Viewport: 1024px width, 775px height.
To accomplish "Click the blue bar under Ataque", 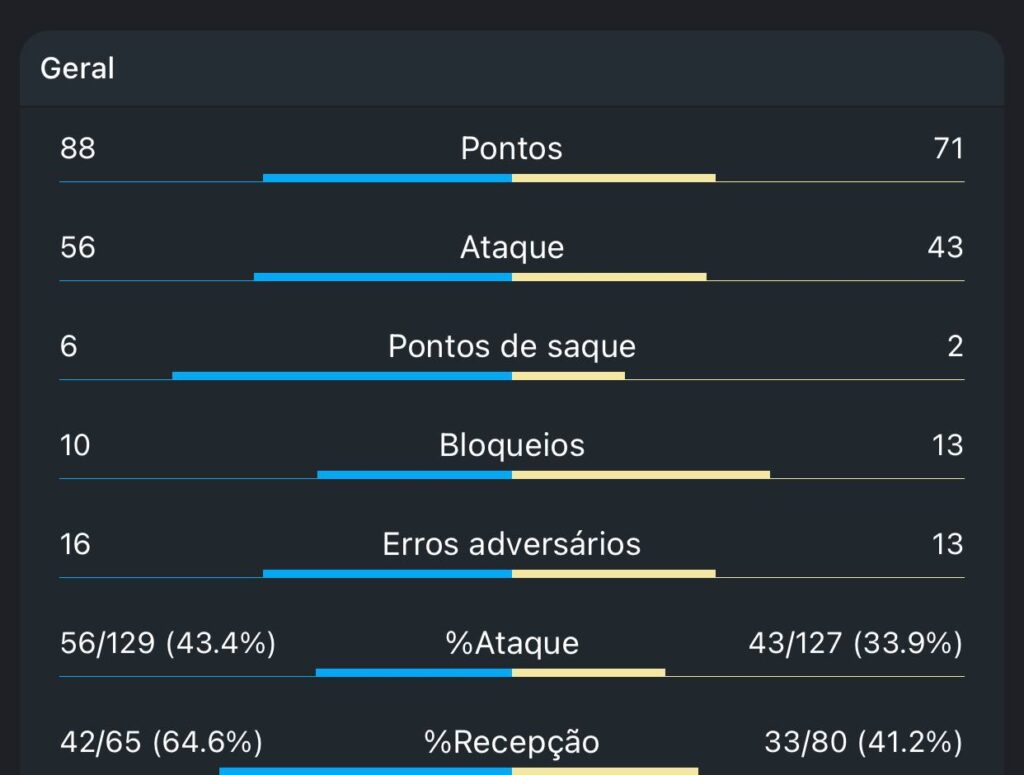I will (383, 277).
